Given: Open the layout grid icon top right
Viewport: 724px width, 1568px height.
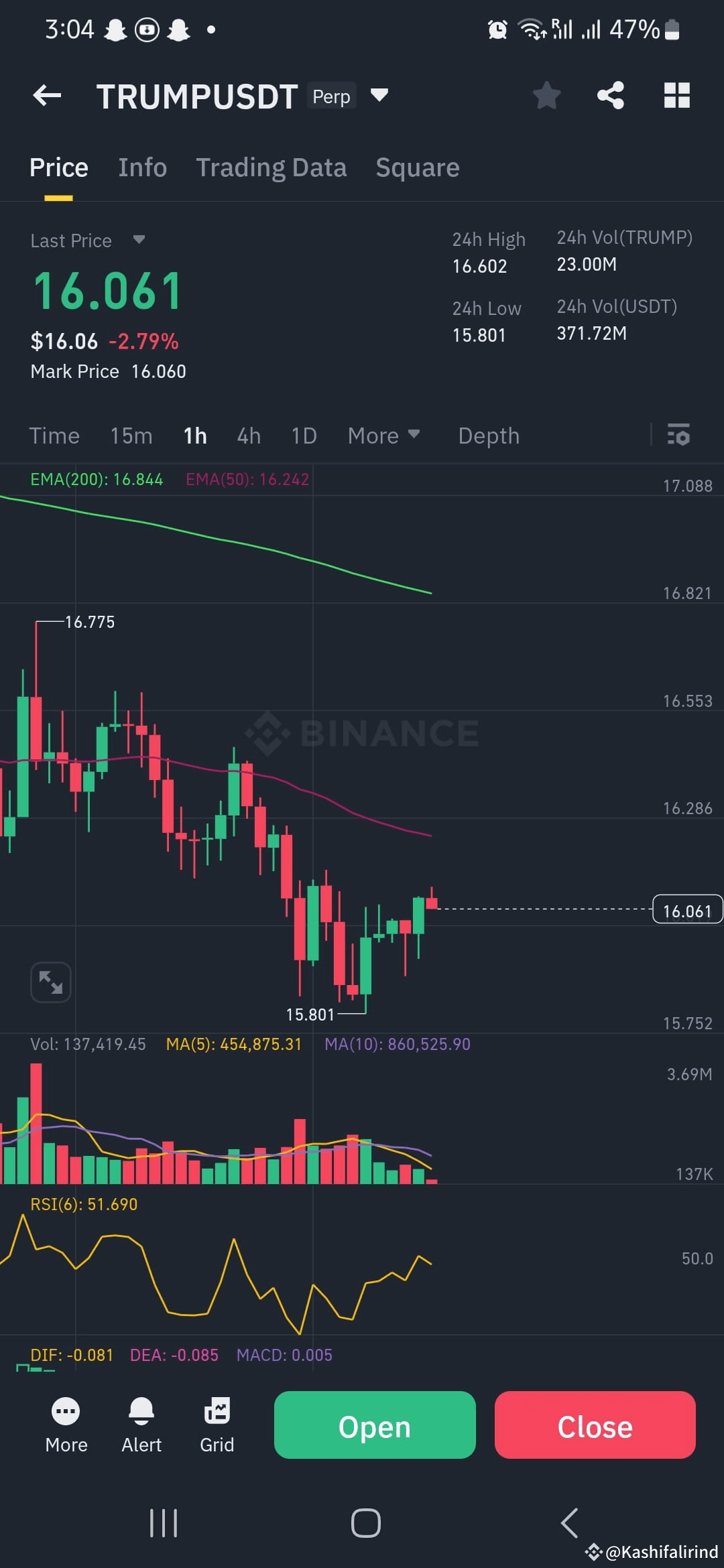Looking at the screenshot, I should 676,95.
